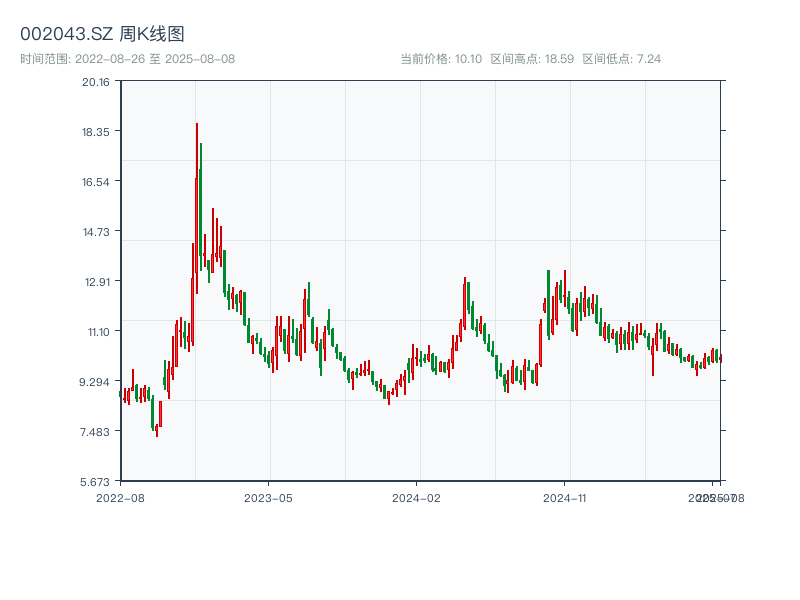Click the 当前价格 10.10 label
This screenshot has width=800, height=600.
pos(441,59)
